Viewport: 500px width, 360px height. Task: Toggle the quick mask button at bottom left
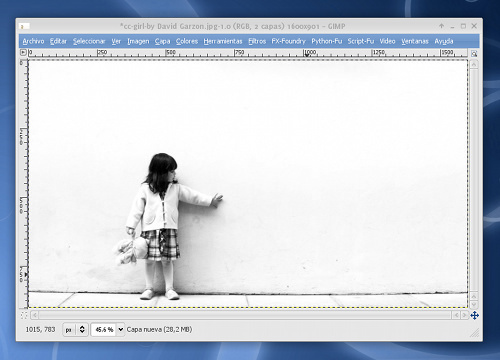[x=24, y=315]
